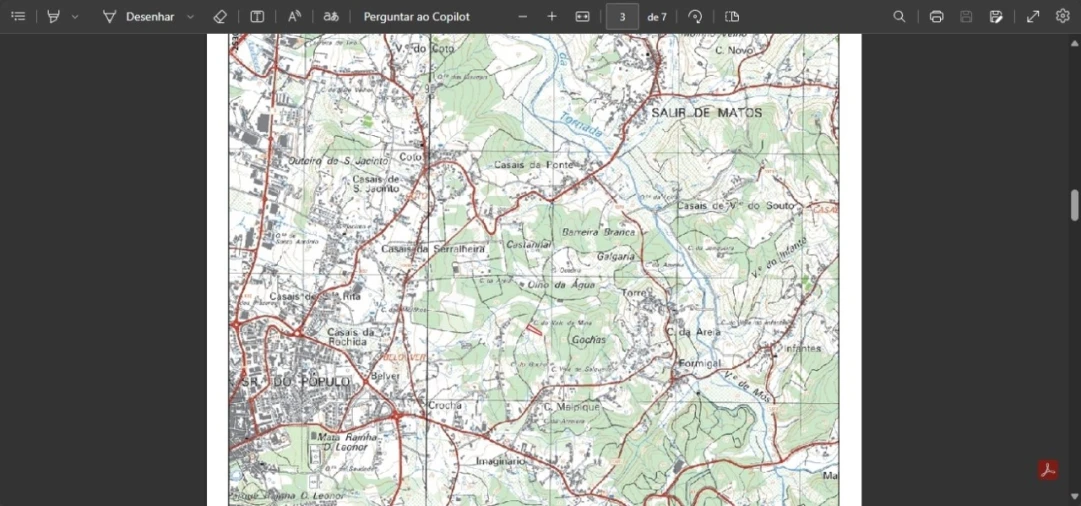Add a text box annotation
This screenshot has height=506, width=1081.
tap(257, 17)
